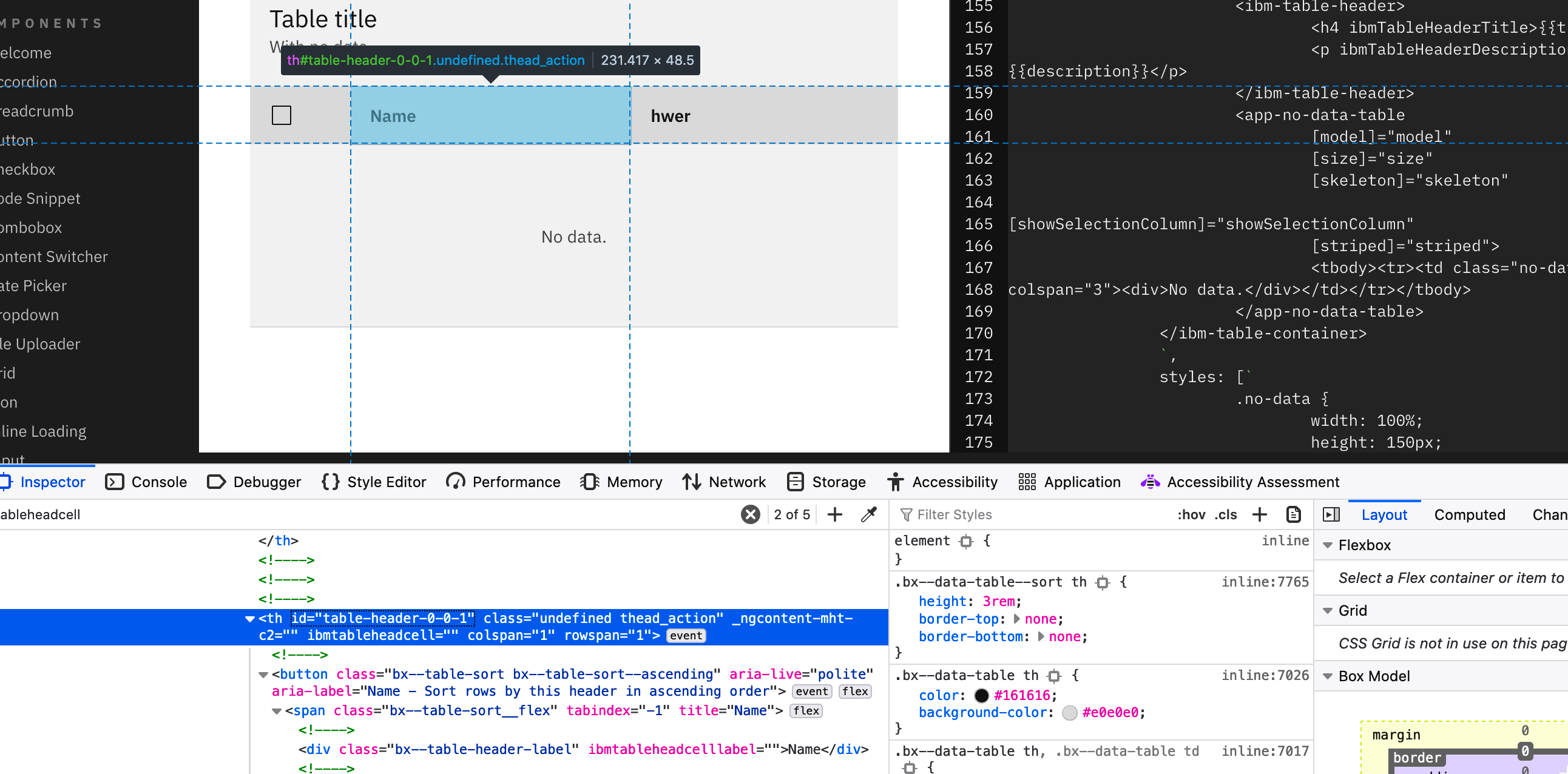Image resolution: width=1568 pixels, height=774 pixels.
Task: Open the Inspector devtools tab
Action: [42, 482]
